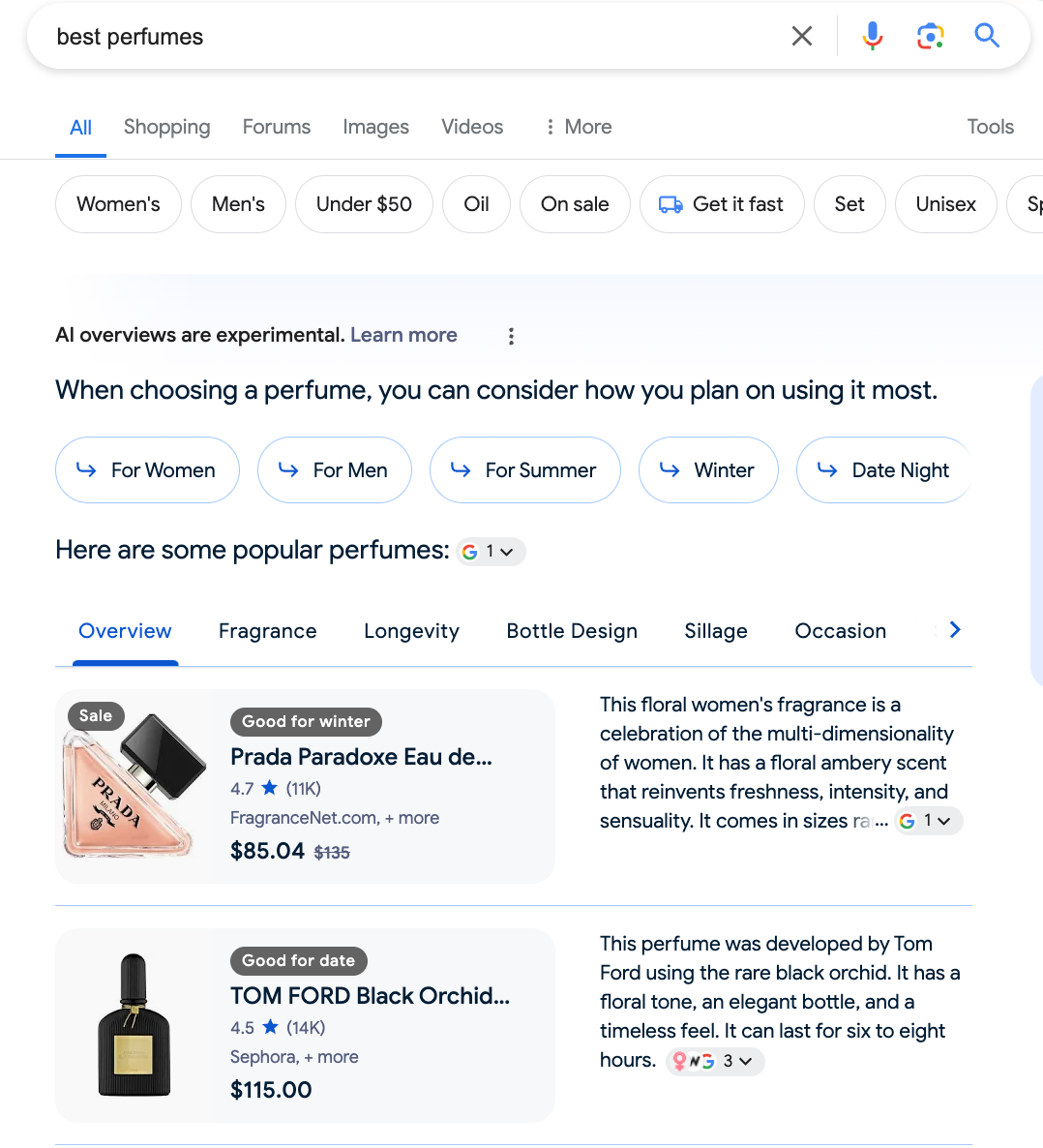The width and height of the screenshot is (1043, 1148).
Task: Click the $85.04 price
Action: pyautogui.click(x=267, y=851)
